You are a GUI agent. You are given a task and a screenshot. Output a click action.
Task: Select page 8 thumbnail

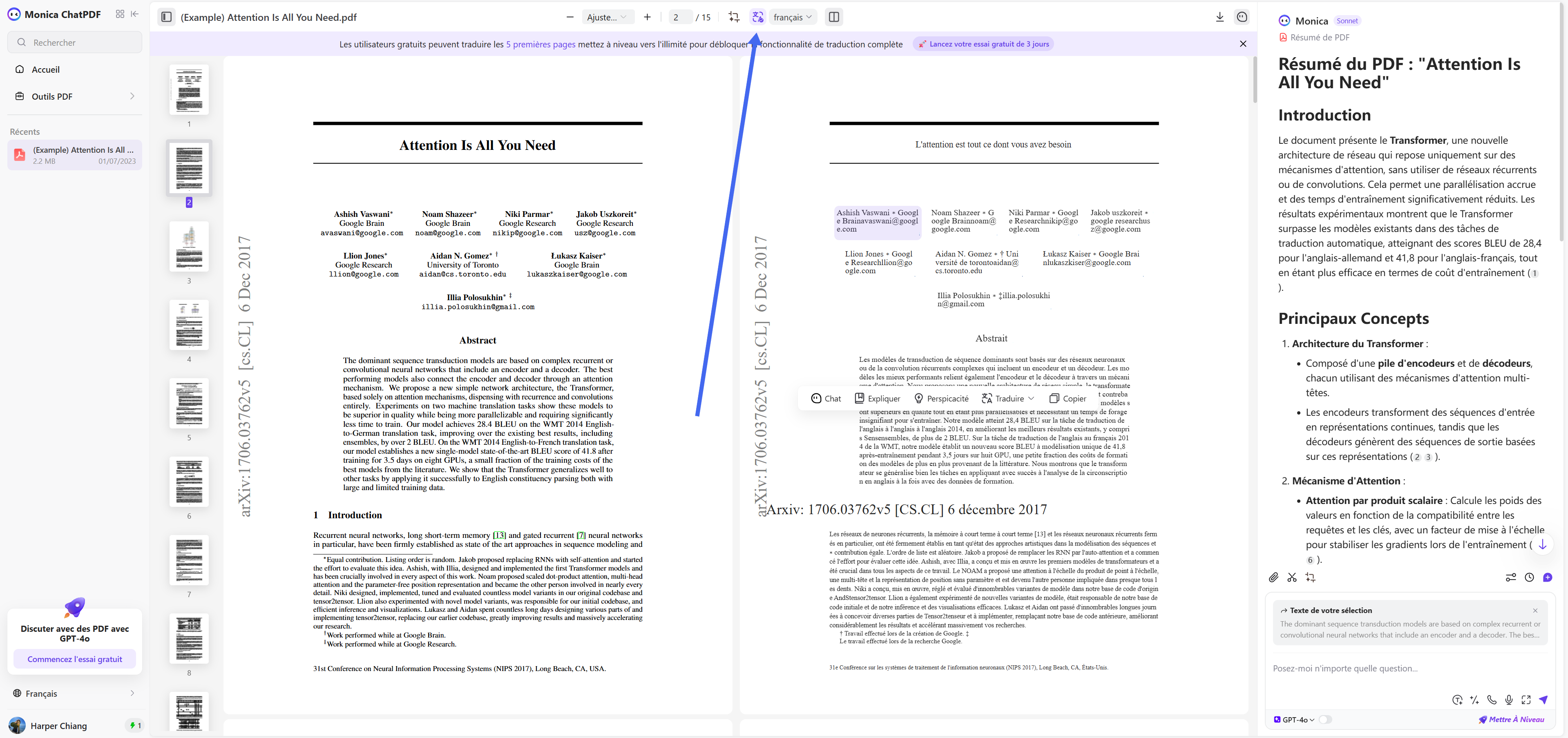tap(189, 639)
